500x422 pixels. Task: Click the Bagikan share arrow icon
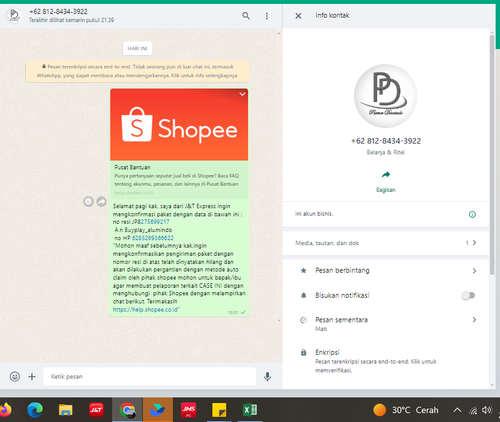point(386,174)
